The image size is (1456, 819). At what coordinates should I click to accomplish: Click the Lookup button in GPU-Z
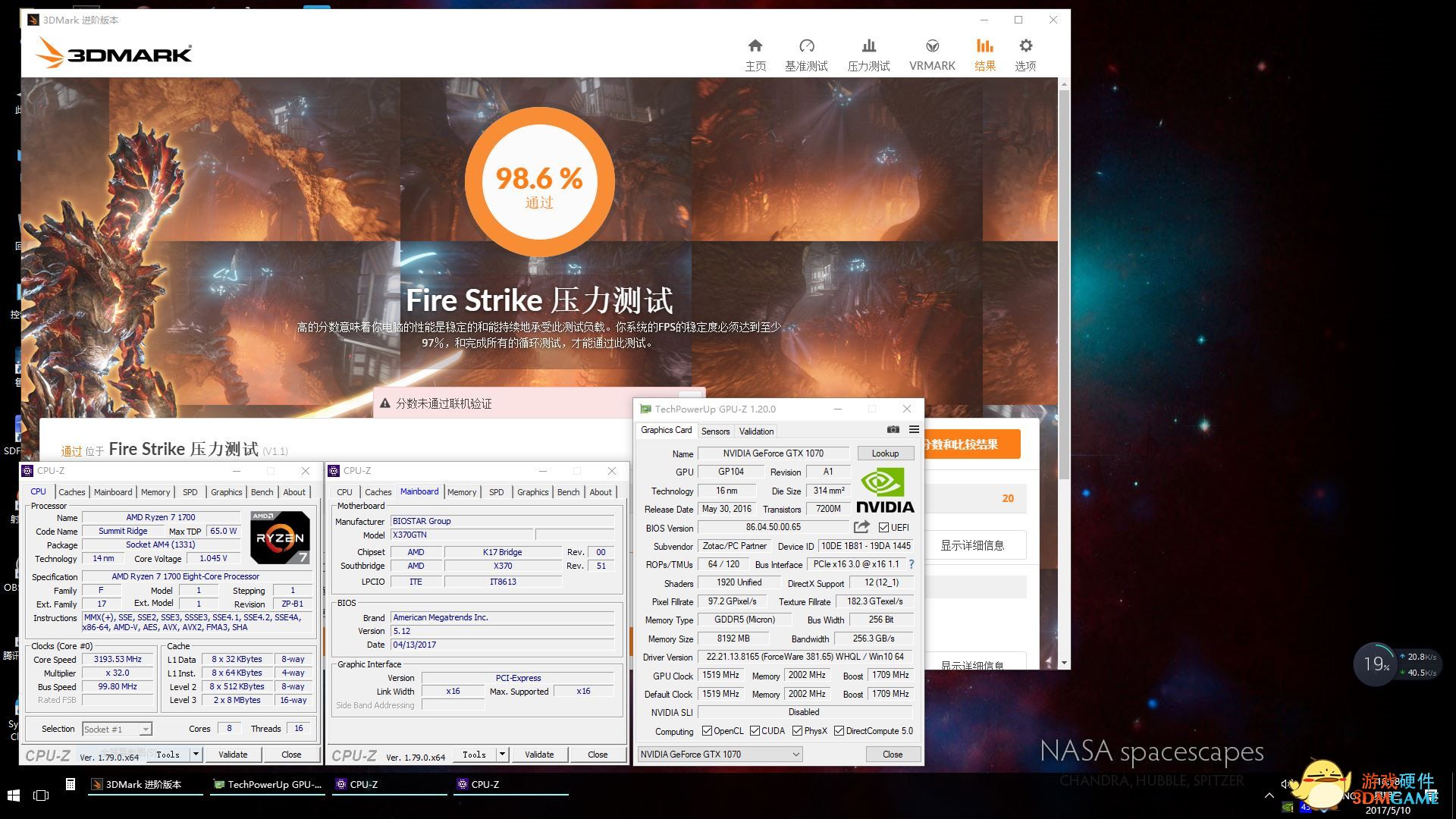[x=885, y=453]
